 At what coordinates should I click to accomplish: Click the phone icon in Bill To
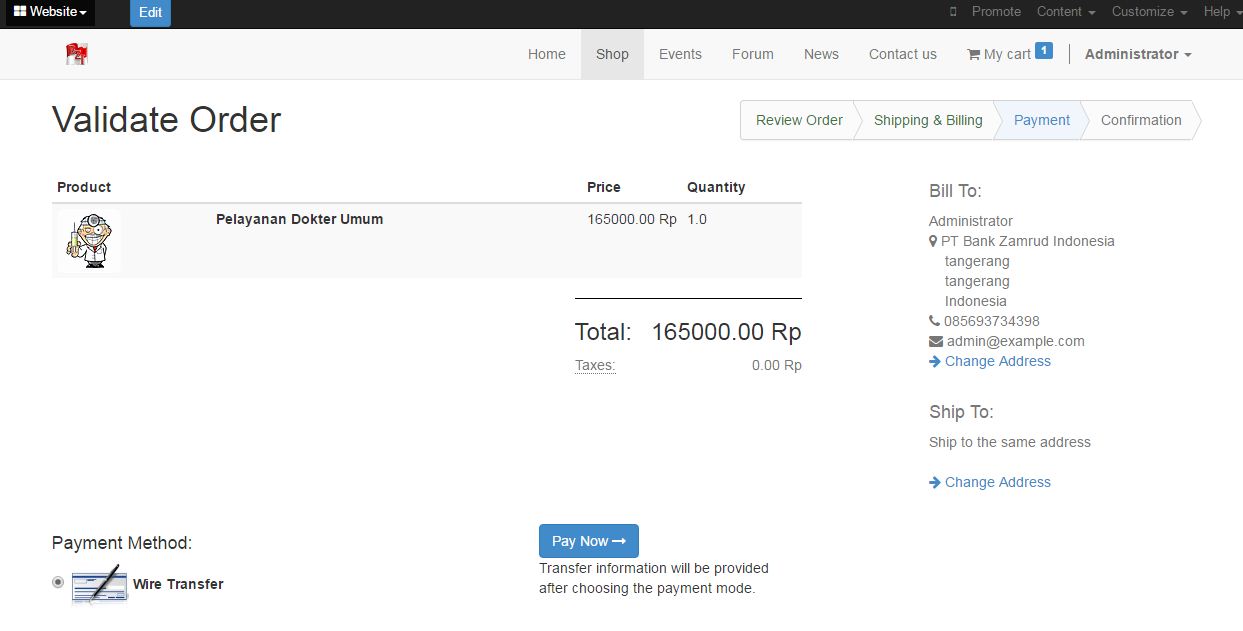[x=934, y=321]
